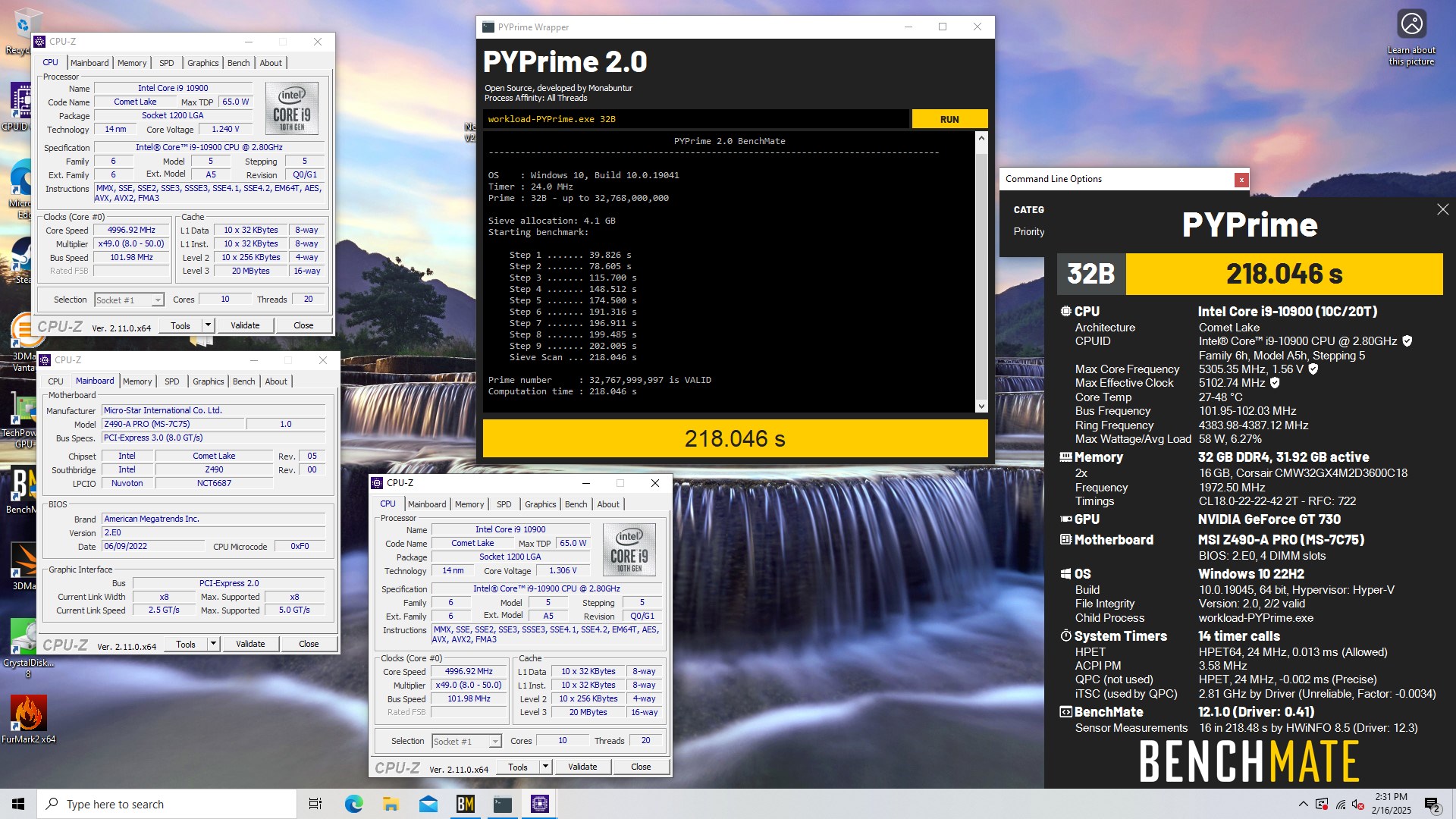
Task: Select Priority in Command Line Options
Action: click(1029, 231)
